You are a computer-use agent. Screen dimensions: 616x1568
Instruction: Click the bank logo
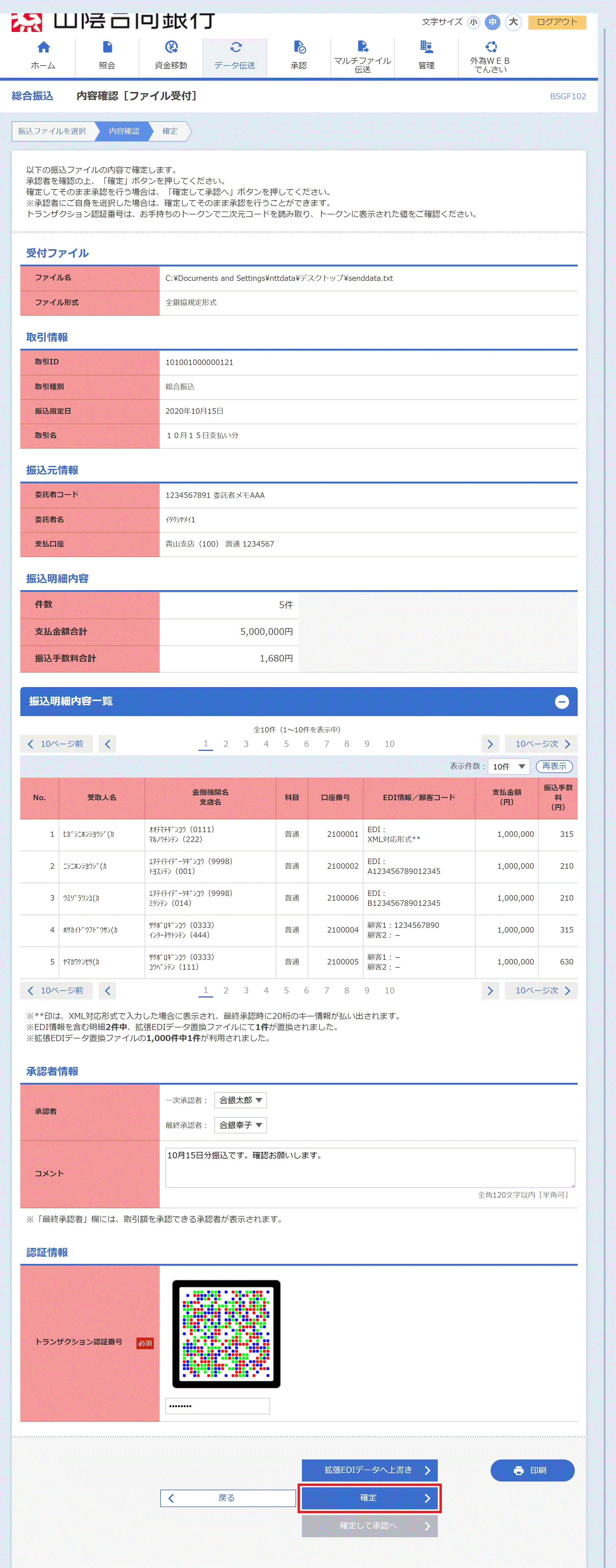[x=113, y=22]
